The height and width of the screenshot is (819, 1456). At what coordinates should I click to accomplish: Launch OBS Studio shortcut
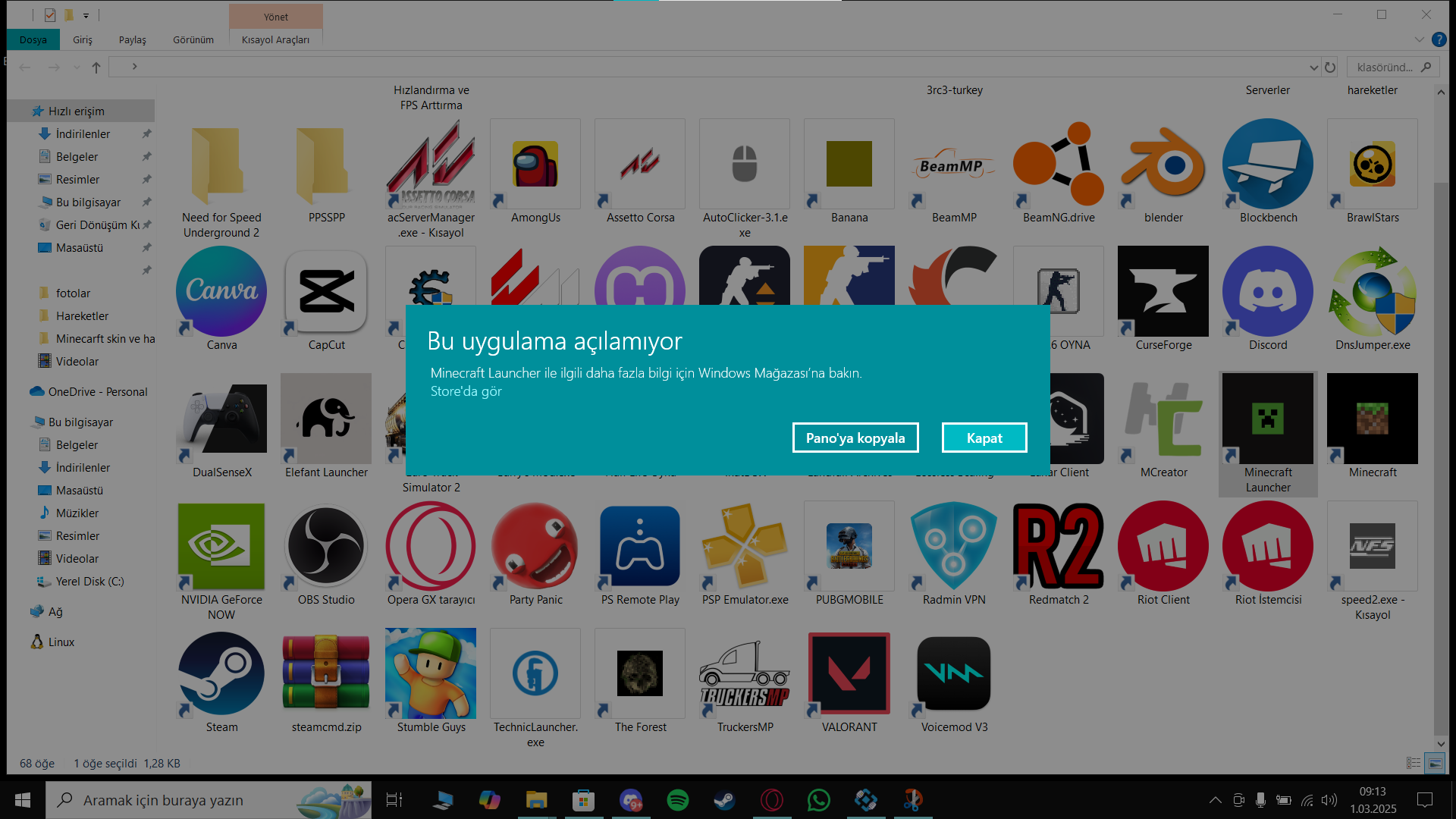[326, 547]
